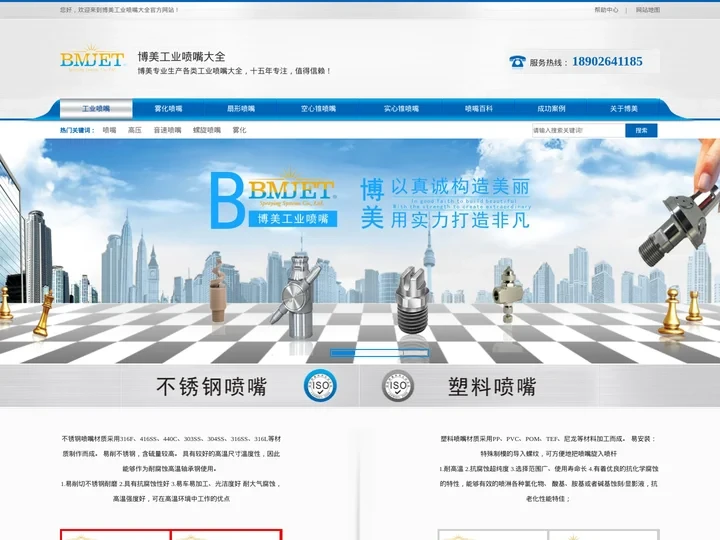
Task: Click the hot keyword 雾化
Action: pos(239,130)
